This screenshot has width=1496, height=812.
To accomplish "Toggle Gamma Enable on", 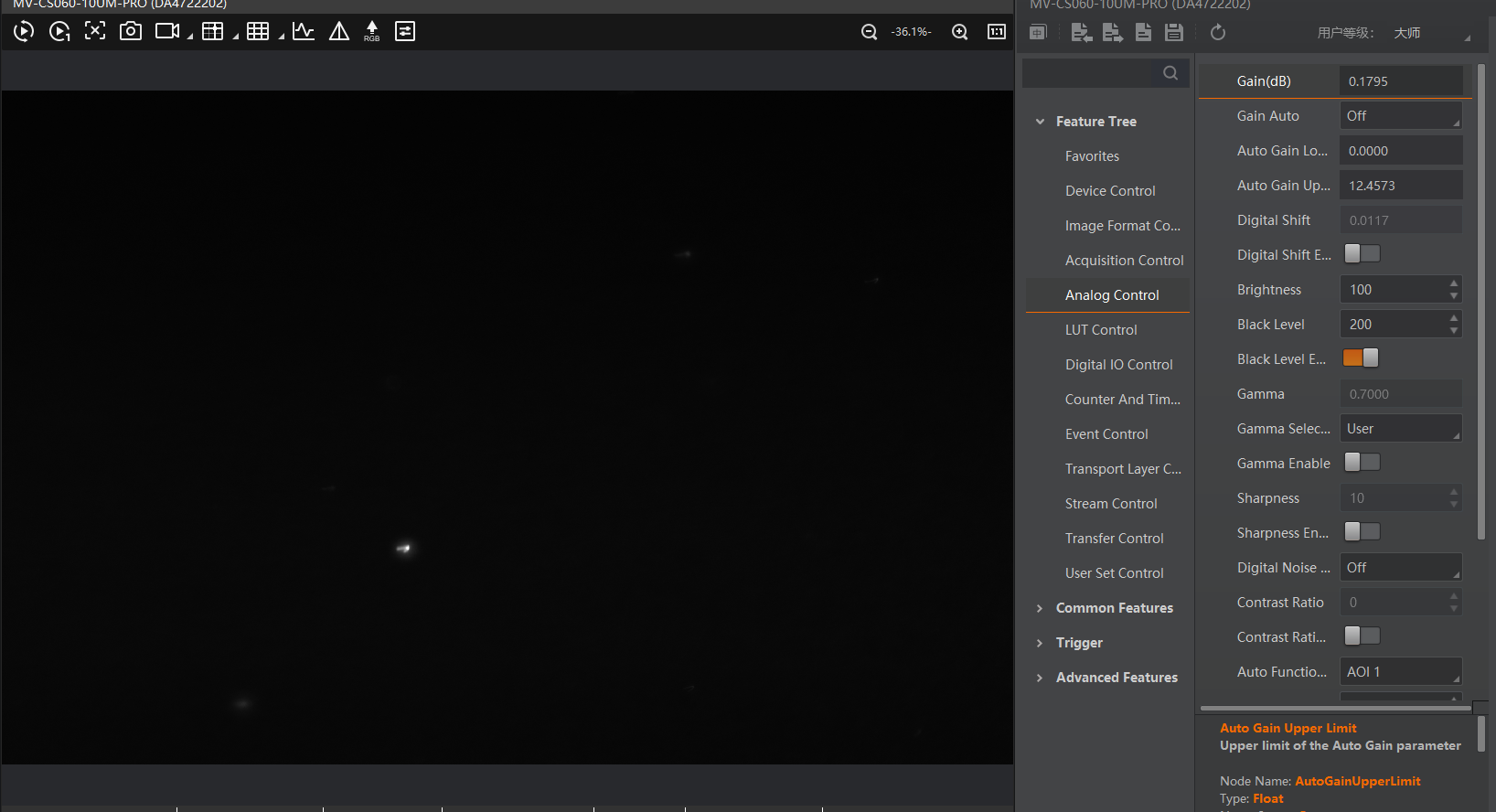I will pos(1362,463).
